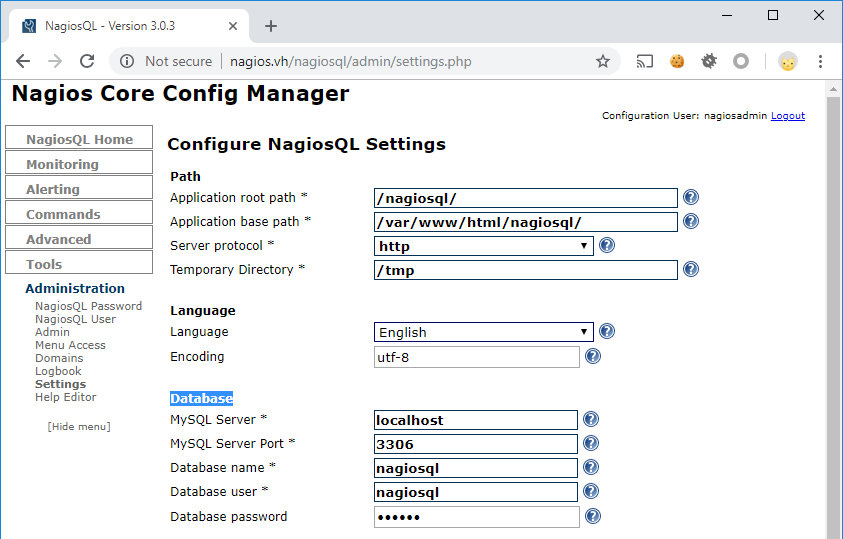Open help for Temporary Directory

[x=691, y=269]
